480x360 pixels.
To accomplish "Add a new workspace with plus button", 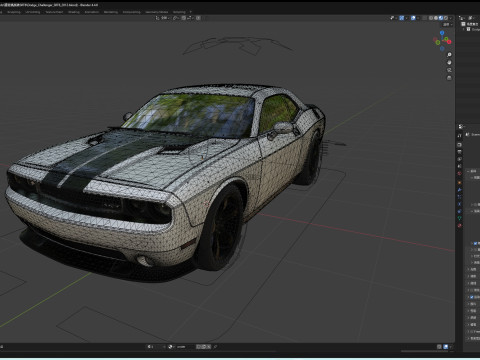I will point(191,12).
